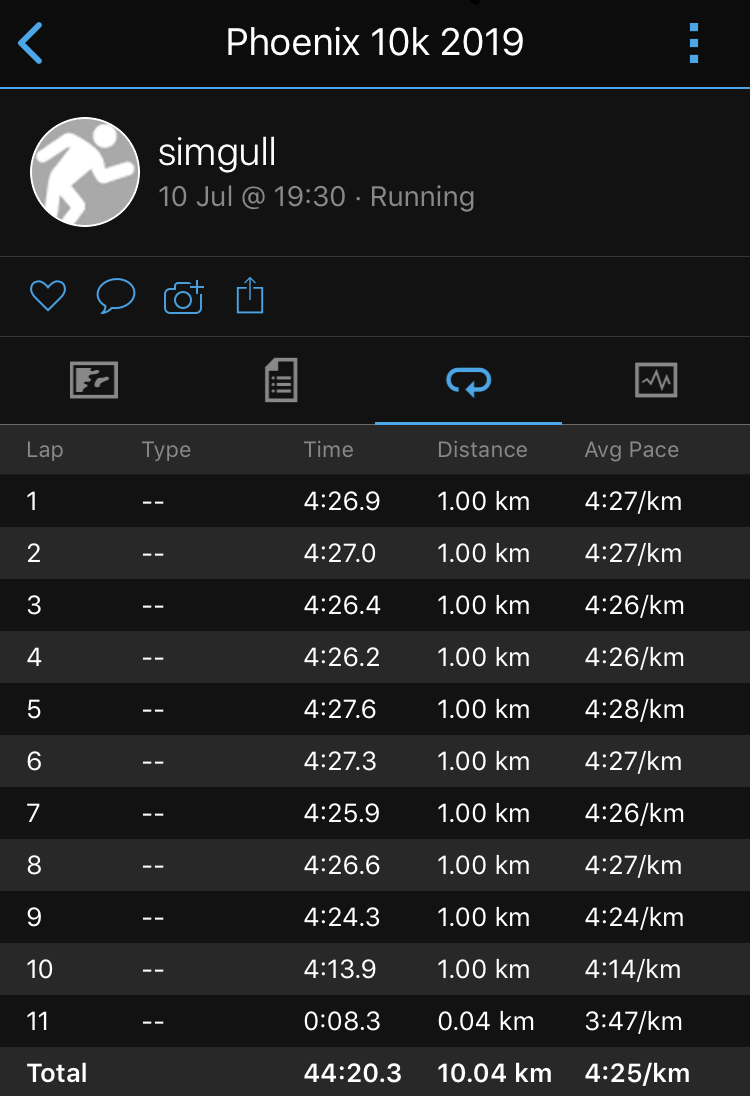Switch to the stats details tab
The width and height of the screenshot is (750, 1096).
click(x=282, y=380)
